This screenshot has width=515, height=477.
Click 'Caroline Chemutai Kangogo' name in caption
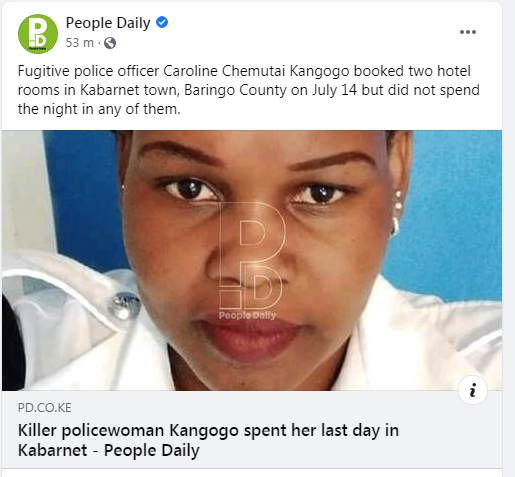[x=256, y=71]
